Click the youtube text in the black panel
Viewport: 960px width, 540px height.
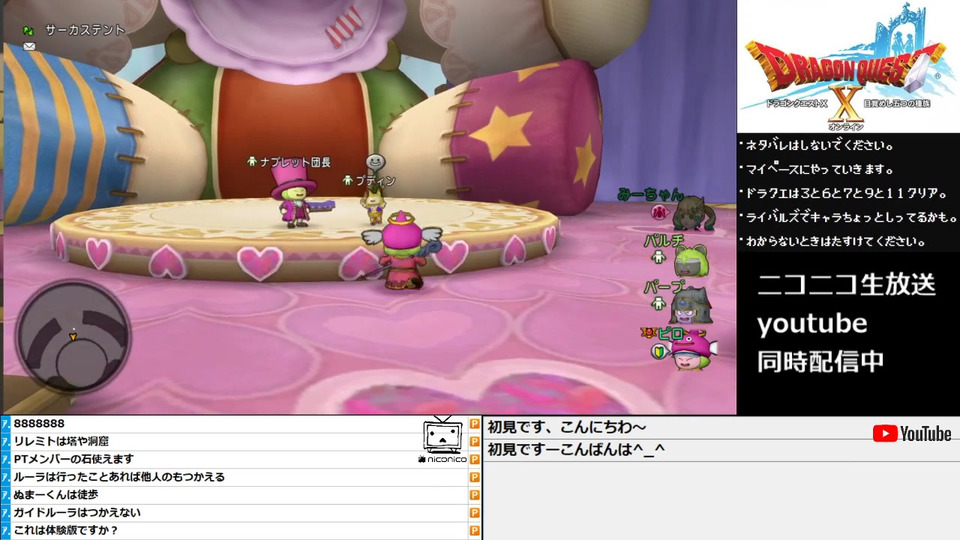tap(812, 323)
